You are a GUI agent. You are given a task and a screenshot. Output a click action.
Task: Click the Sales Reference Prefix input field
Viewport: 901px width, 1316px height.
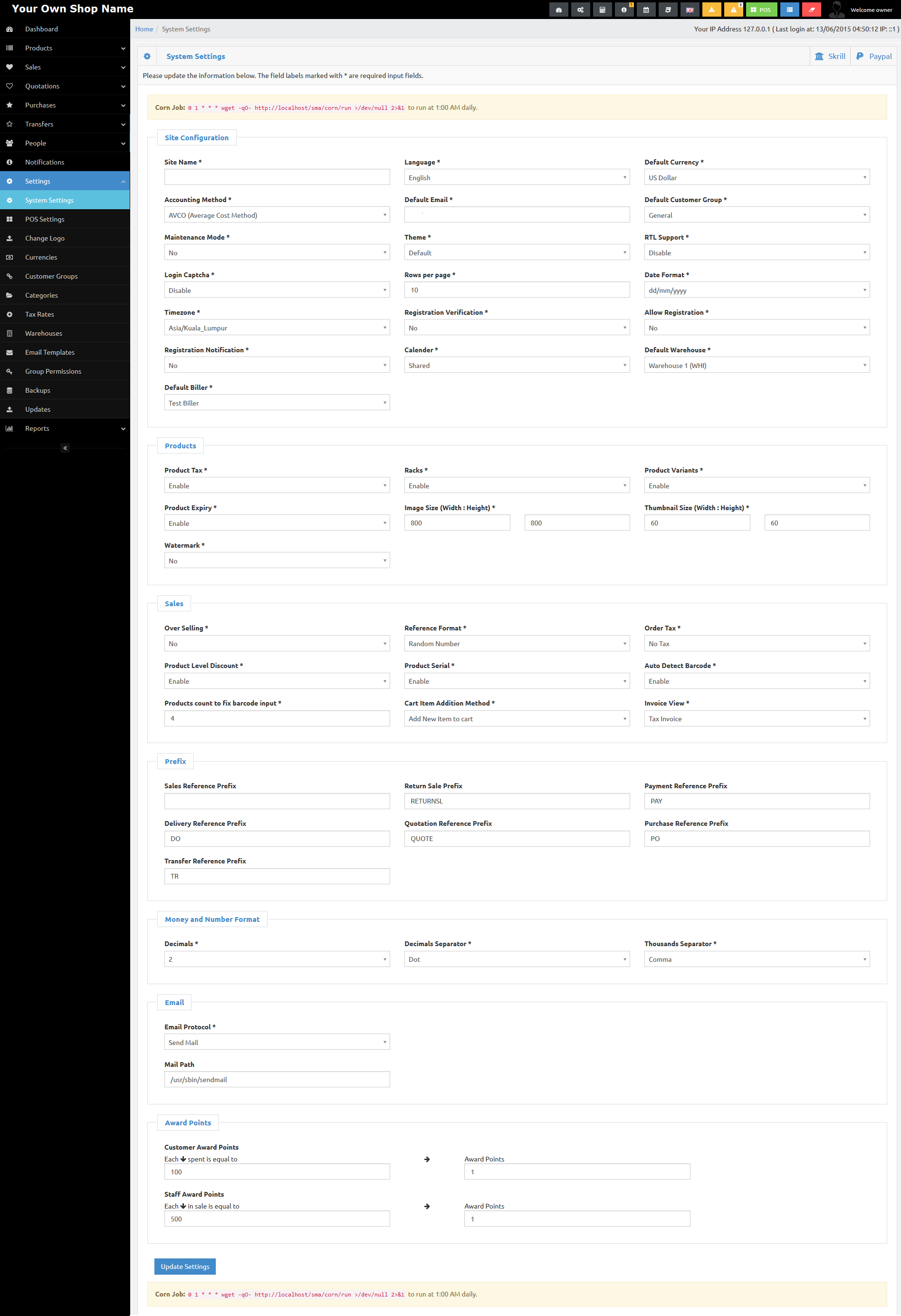pos(277,801)
